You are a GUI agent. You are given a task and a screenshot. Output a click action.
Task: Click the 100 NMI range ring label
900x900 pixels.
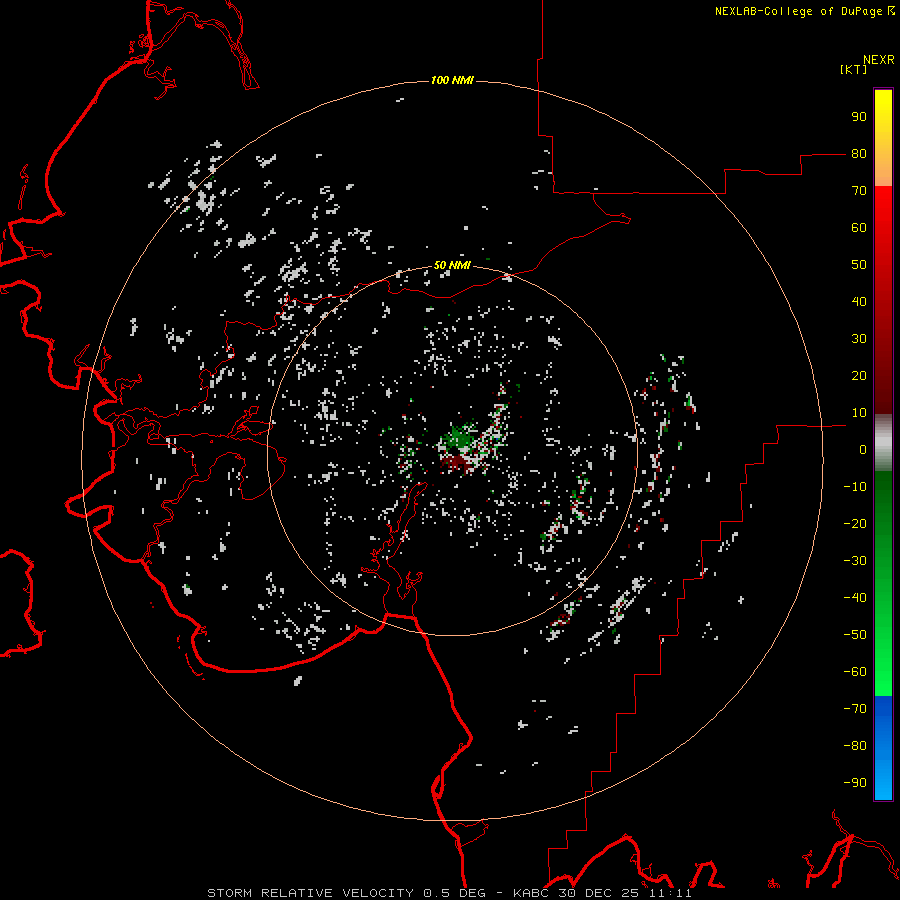(452, 80)
